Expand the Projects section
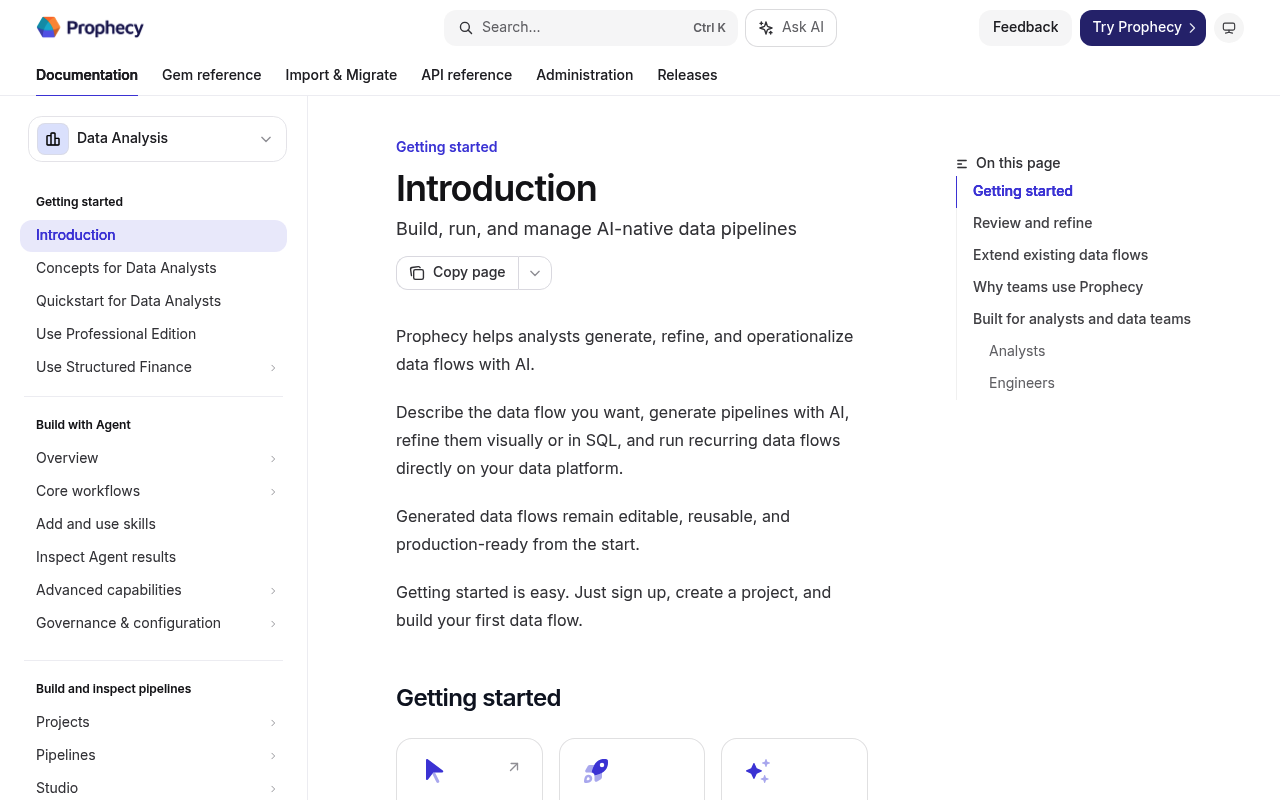 (273, 723)
